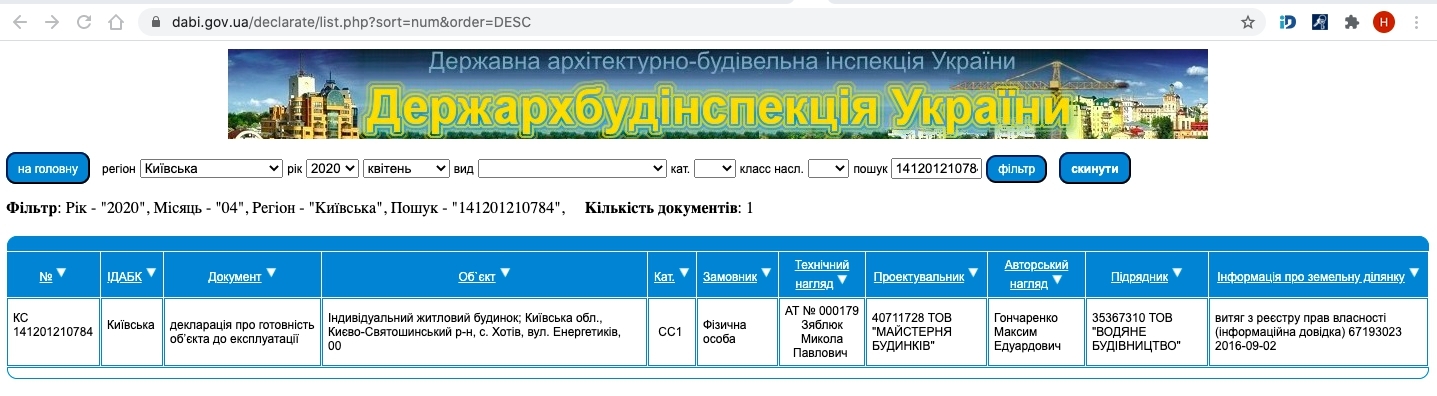Open the вид document type dropdown
Image resolution: width=1437 pixels, height=396 pixels.
(x=572, y=169)
